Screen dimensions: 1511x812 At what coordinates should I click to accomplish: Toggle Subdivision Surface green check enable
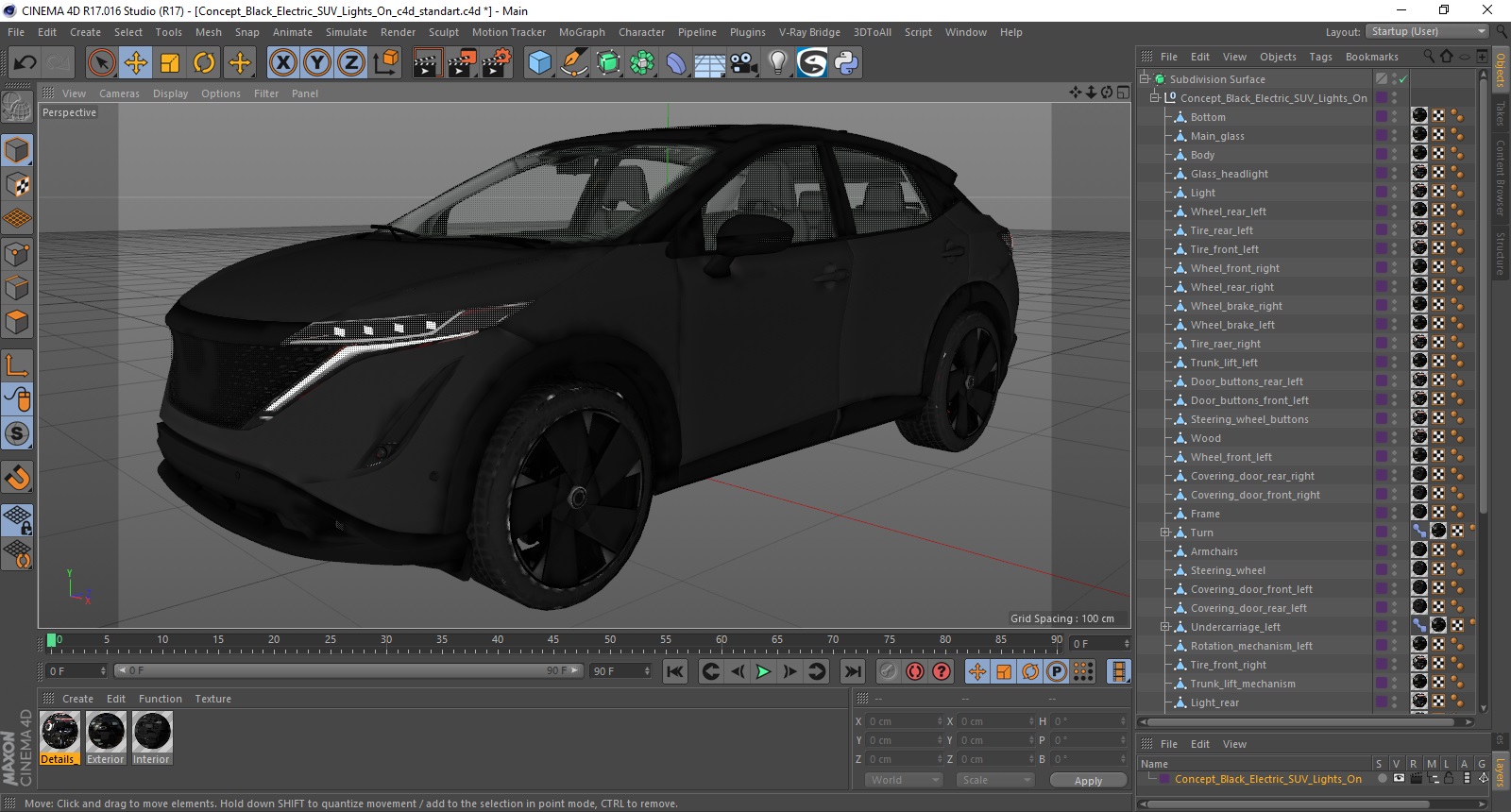[1402, 79]
